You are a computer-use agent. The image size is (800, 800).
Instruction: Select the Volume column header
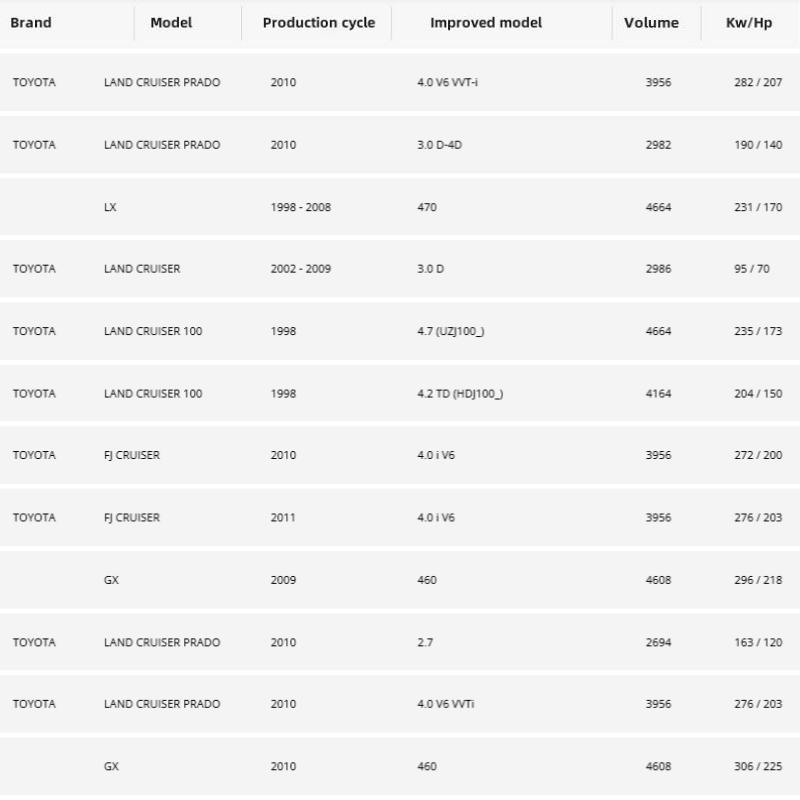tap(651, 23)
